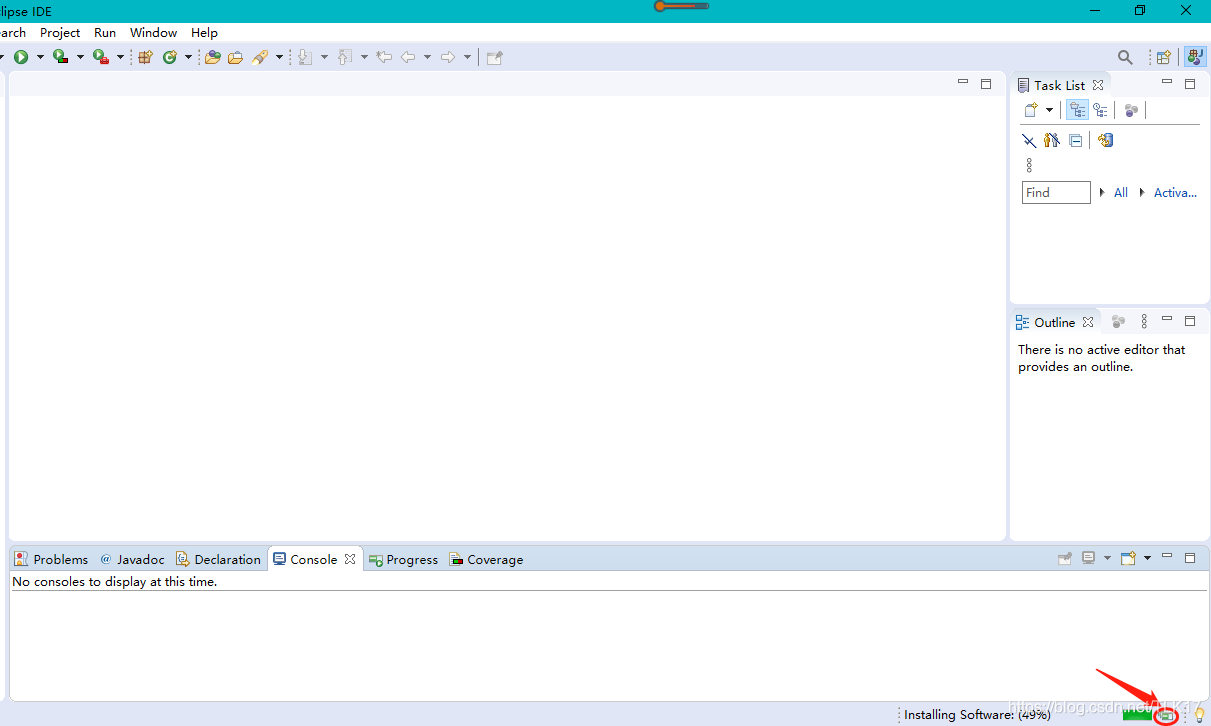The width and height of the screenshot is (1211, 726).
Task: Open the Help menu
Action: (204, 33)
